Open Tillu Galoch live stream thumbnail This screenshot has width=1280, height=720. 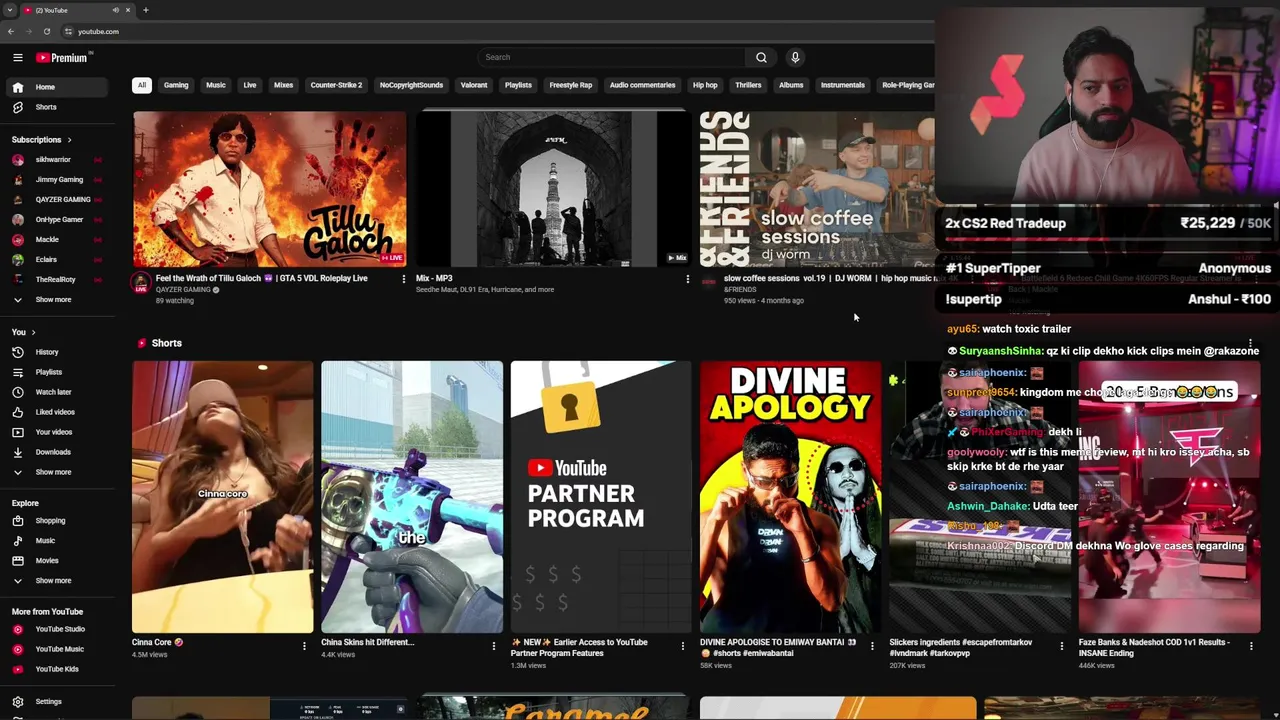270,189
